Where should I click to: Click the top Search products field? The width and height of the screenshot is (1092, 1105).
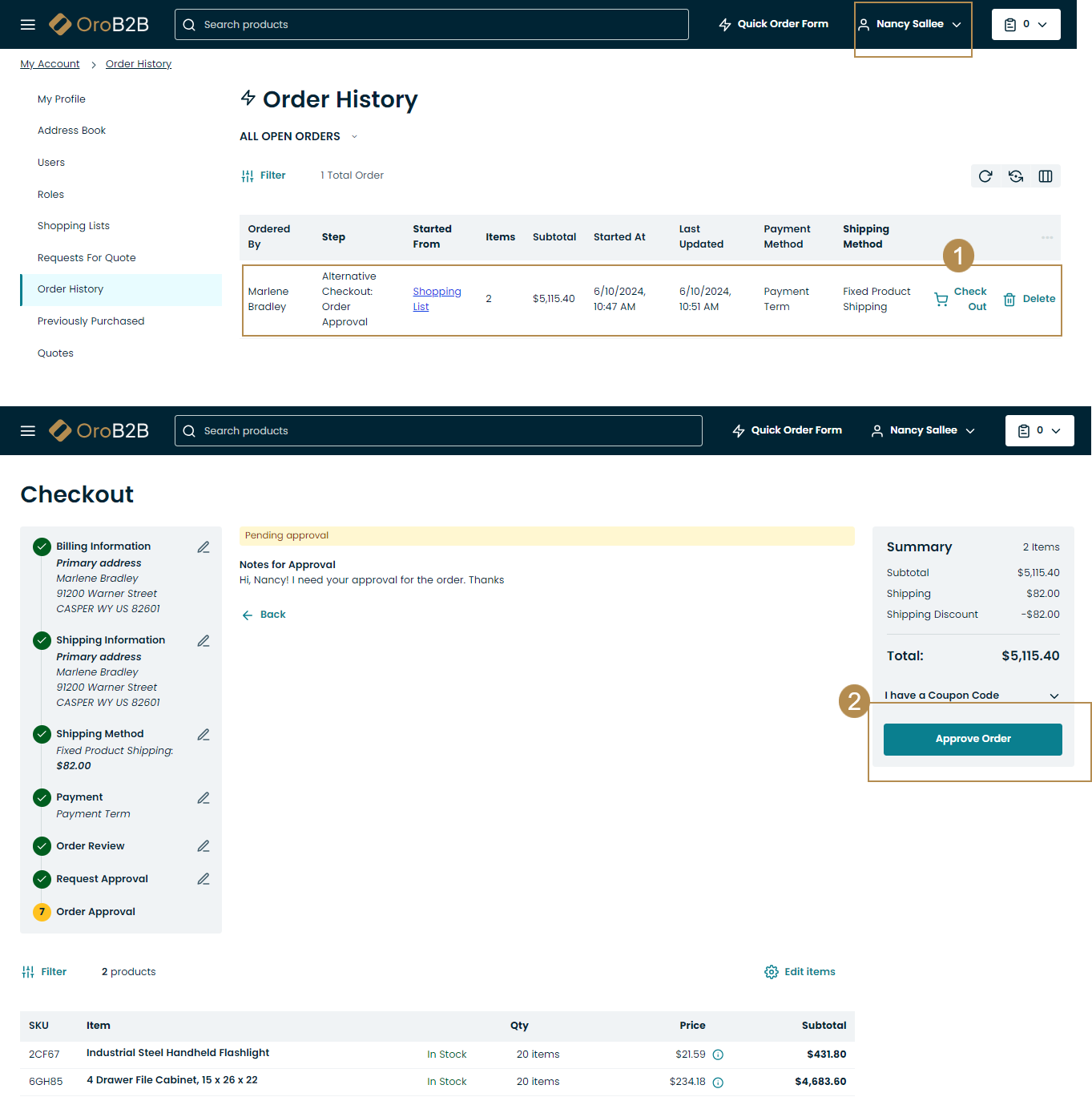point(433,25)
